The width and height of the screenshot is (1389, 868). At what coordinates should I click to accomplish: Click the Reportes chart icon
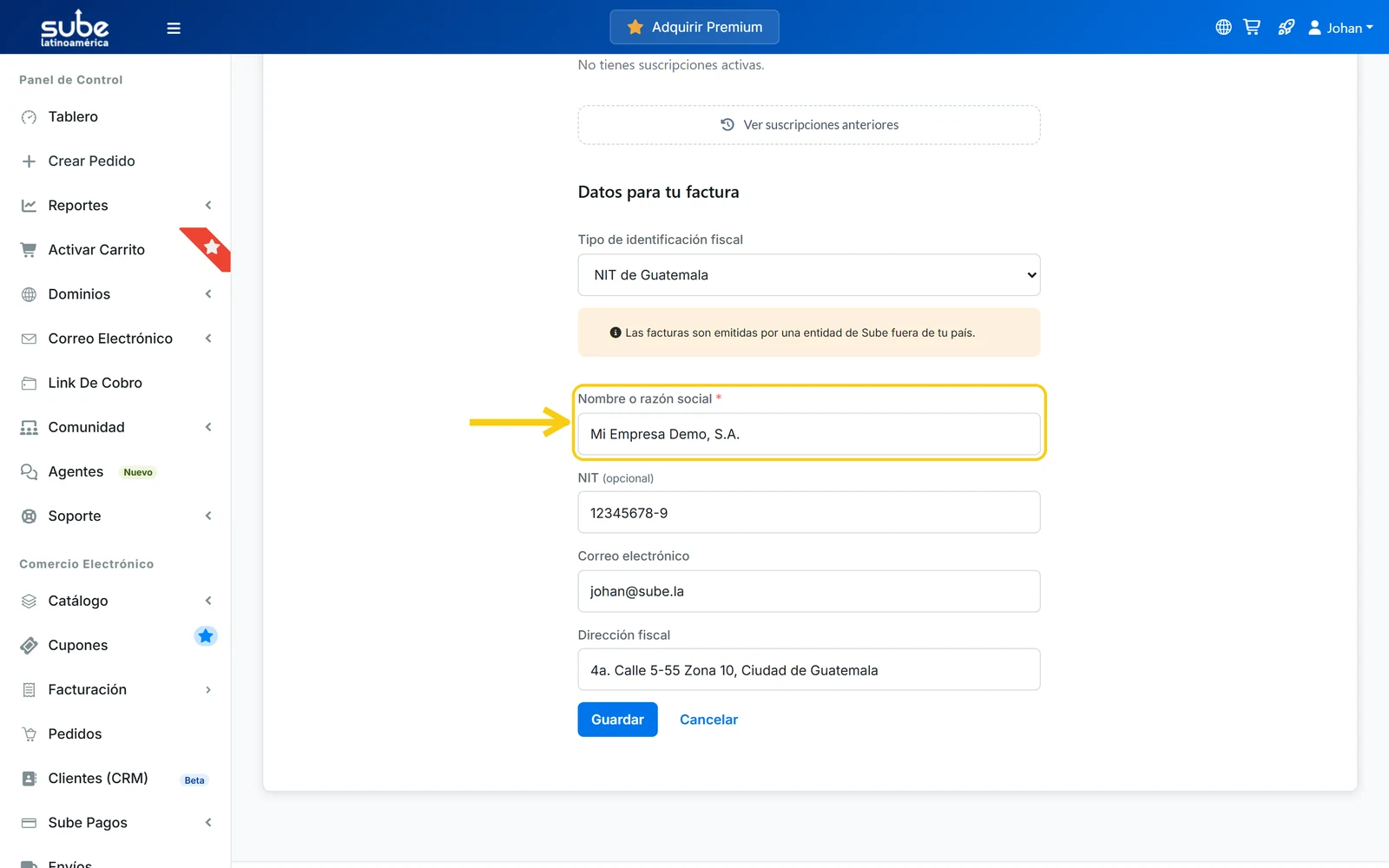coord(29,206)
